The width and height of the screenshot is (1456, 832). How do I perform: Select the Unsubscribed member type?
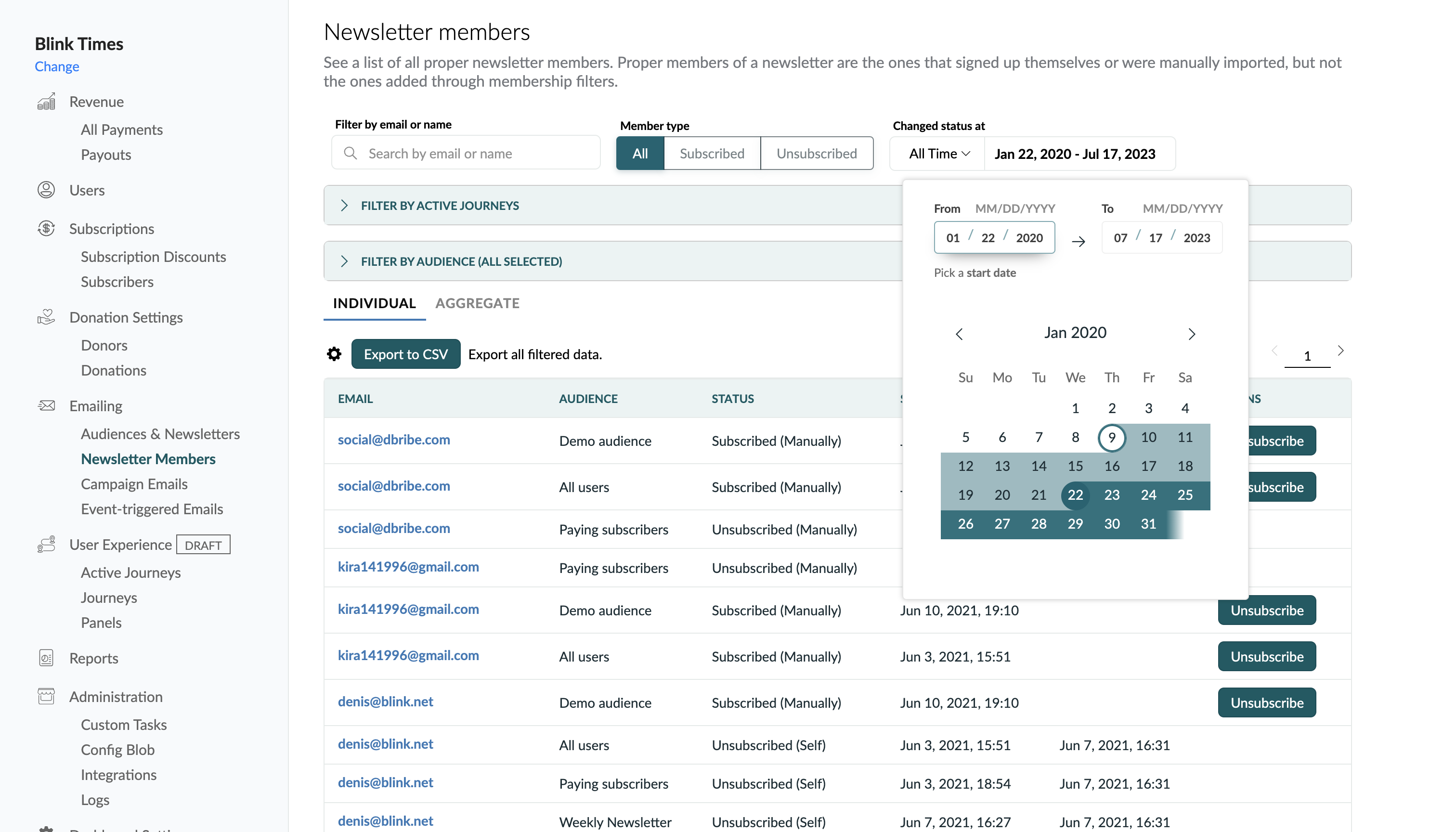point(816,153)
